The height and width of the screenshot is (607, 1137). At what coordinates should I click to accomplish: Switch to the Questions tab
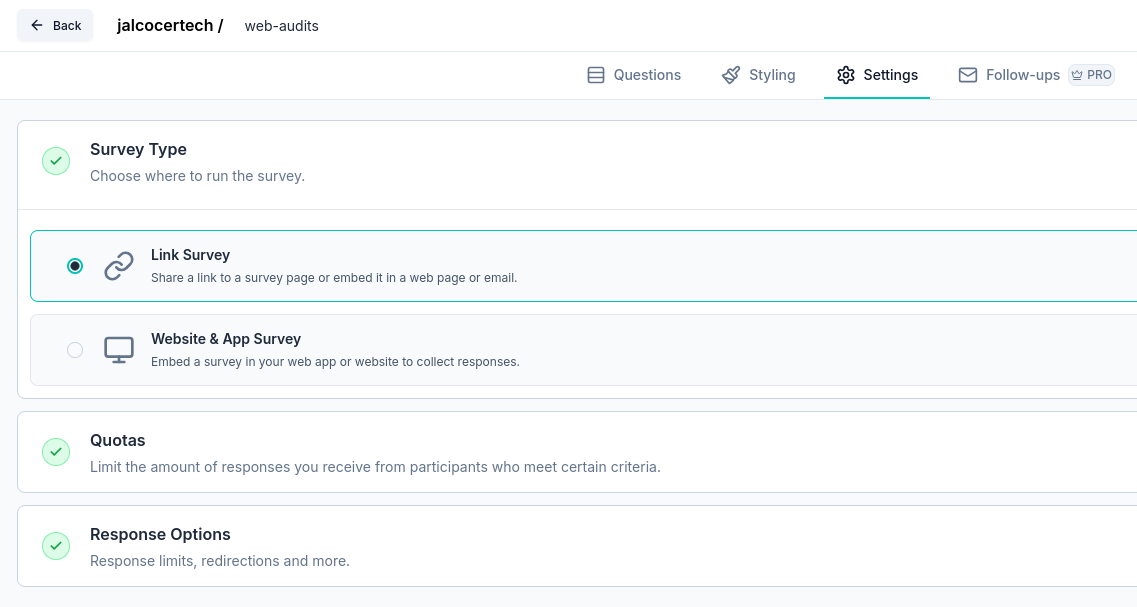[x=647, y=75]
